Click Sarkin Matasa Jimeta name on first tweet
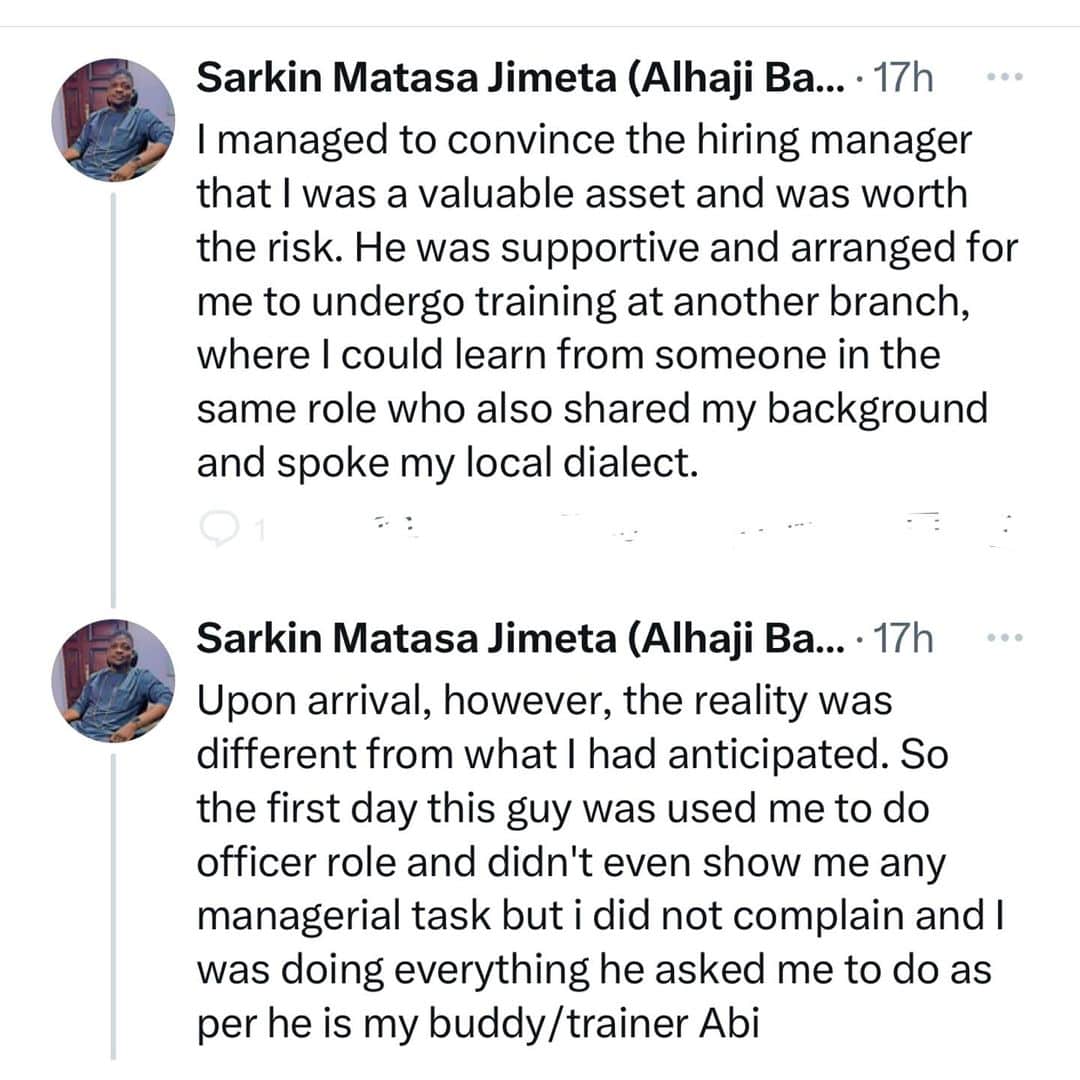1080x1080 pixels. pos(520,79)
